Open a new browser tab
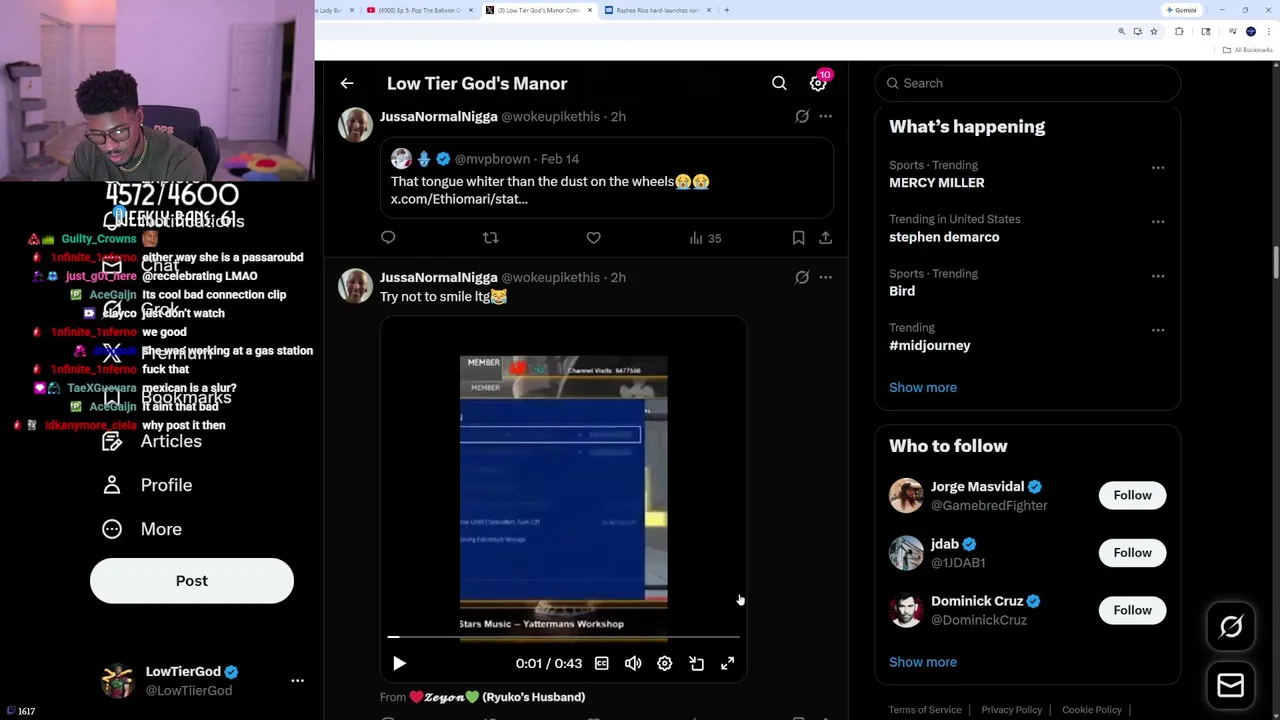This screenshot has height=720, width=1280. click(x=727, y=10)
